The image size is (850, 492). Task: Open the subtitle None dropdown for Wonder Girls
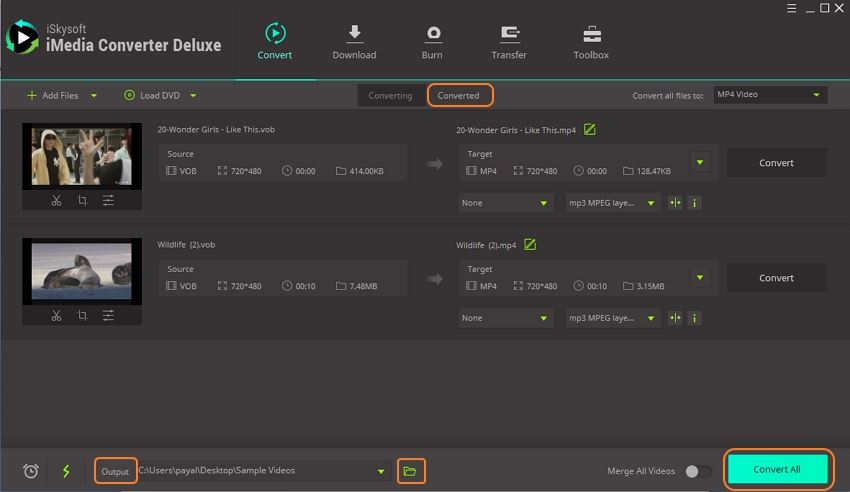coord(506,203)
